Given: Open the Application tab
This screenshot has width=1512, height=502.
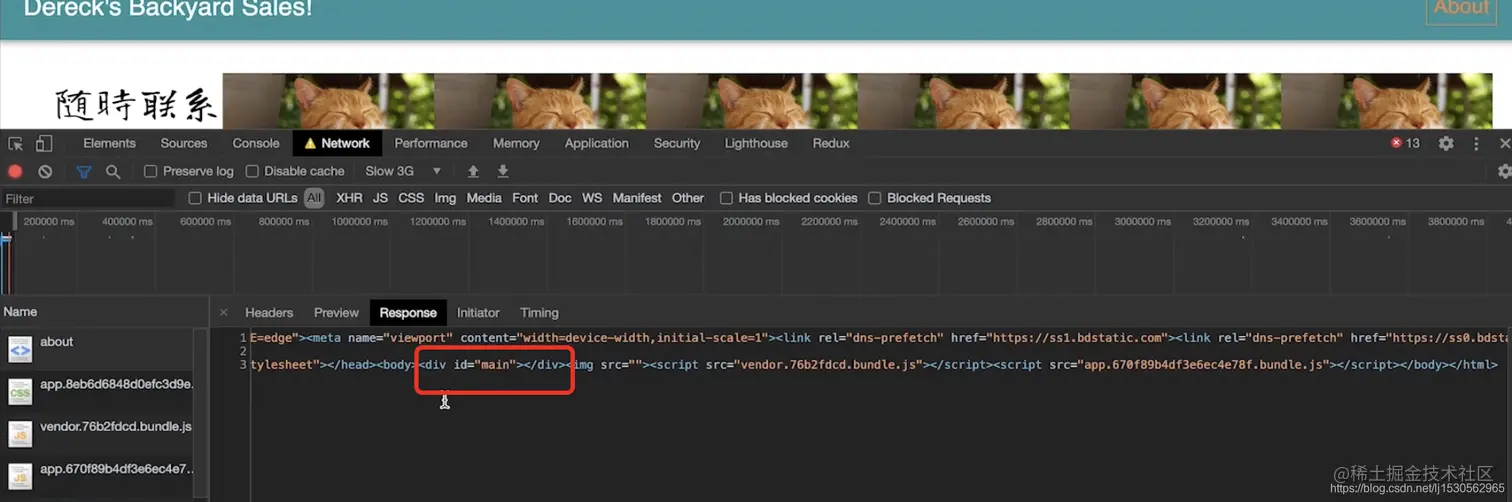Looking at the screenshot, I should (596, 144).
